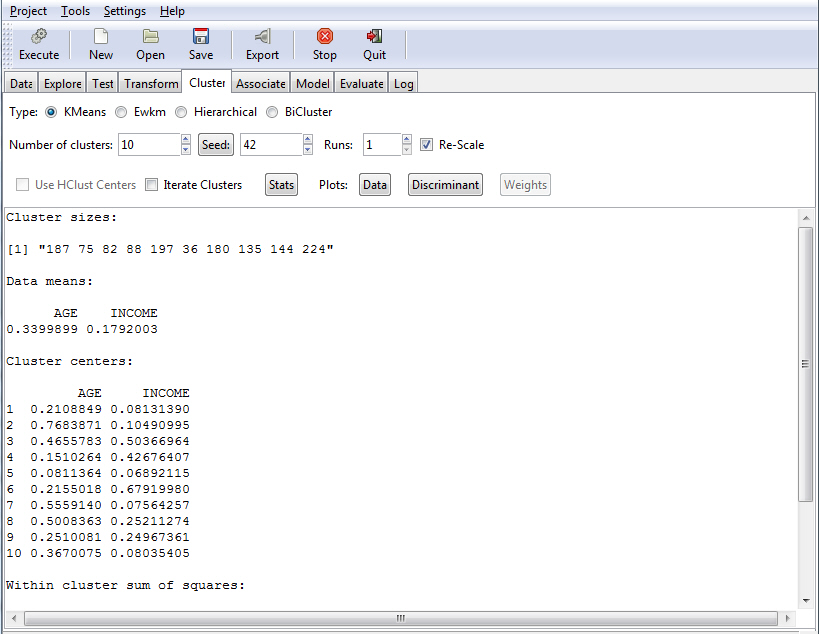Export results with the Export icon

pyautogui.click(x=262, y=36)
